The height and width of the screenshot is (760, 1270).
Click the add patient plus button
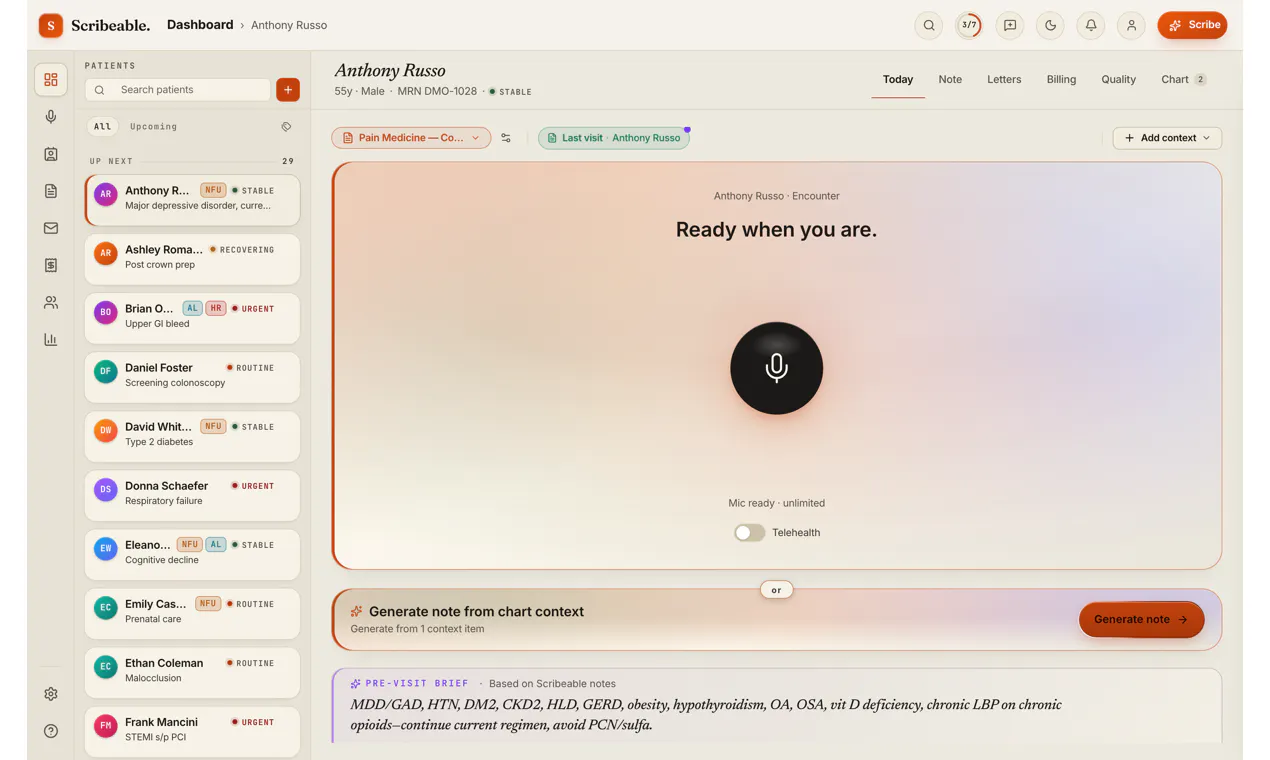click(287, 90)
